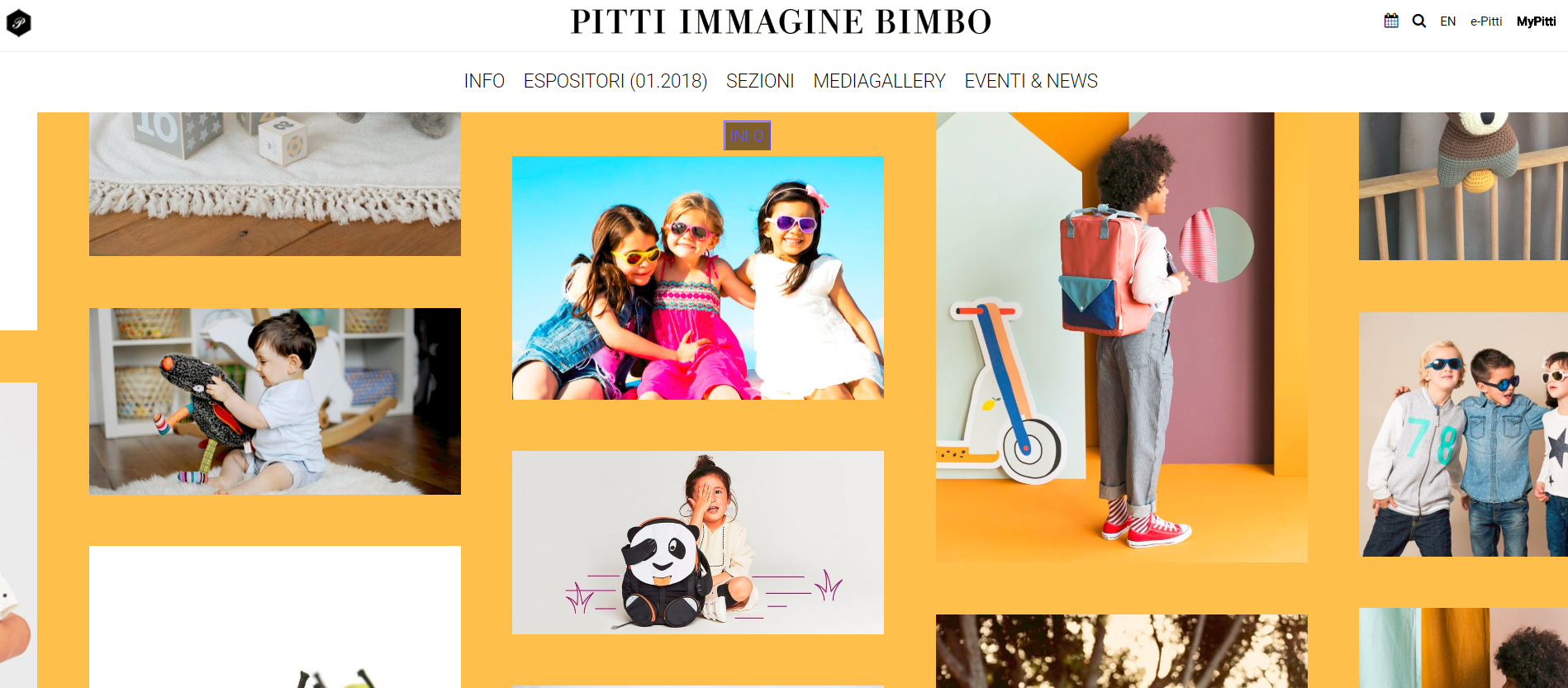Click the PITTI IMMAGINE BIMBO title
This screenshot has height=688, width=1568.
[782, 22]
